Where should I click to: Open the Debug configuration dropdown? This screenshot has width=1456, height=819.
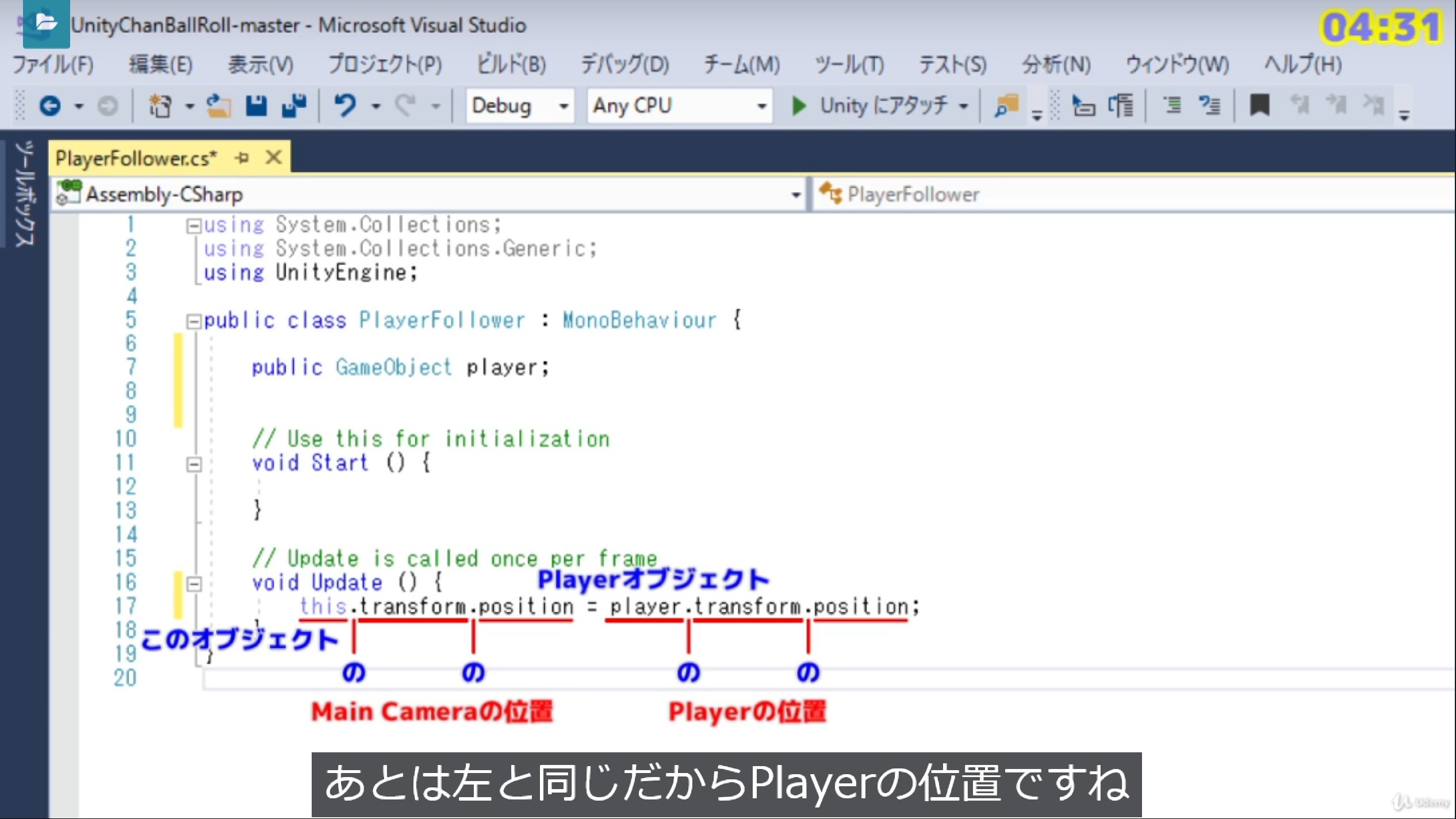point(563,106)
